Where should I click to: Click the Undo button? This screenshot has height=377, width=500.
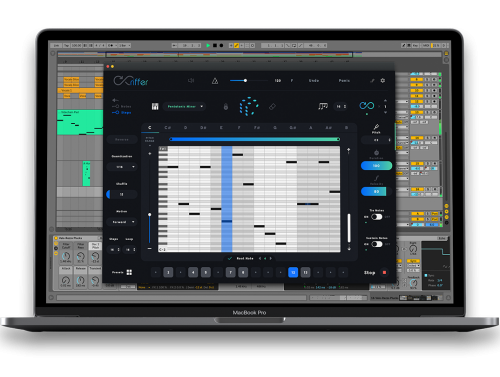coord(314,81)
